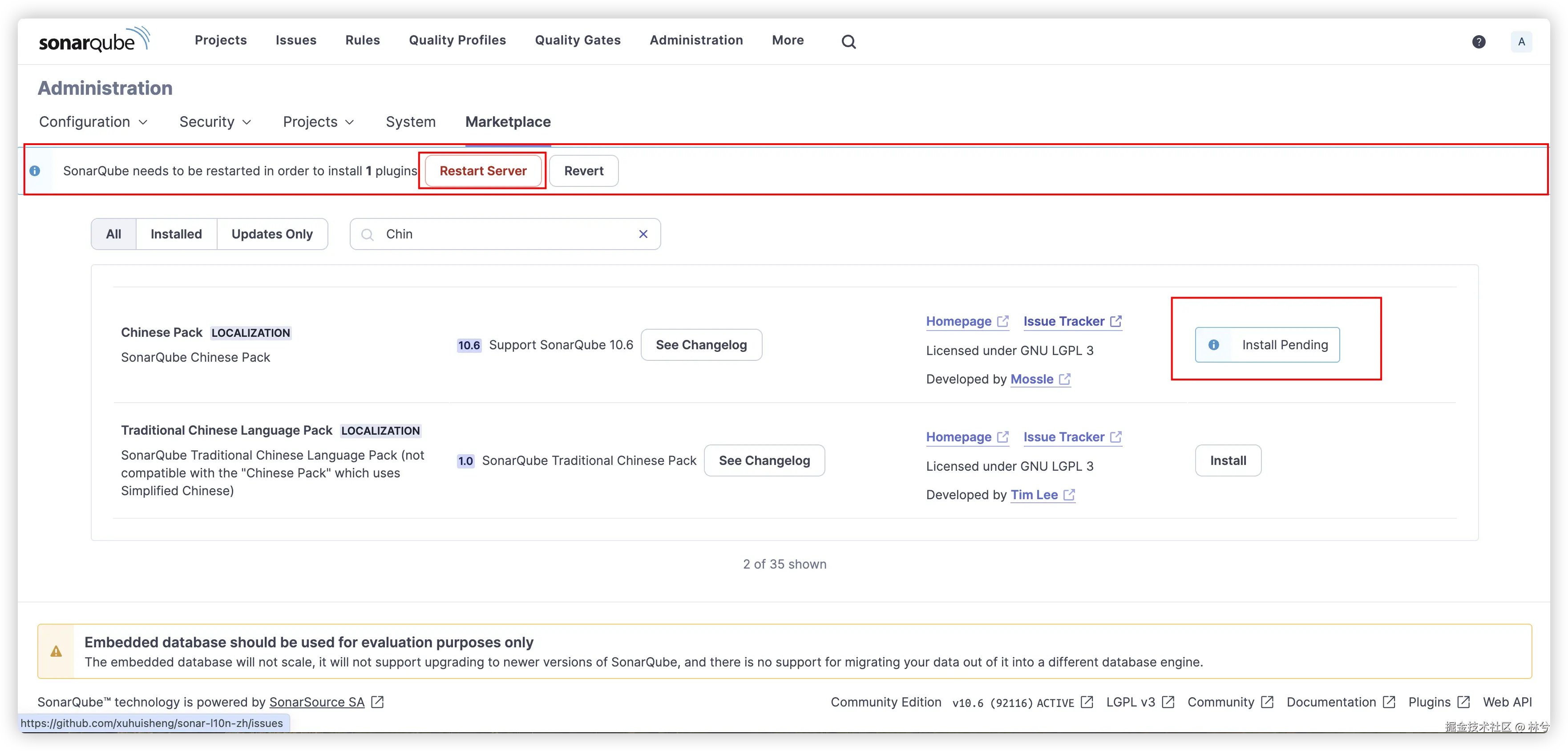
Task: Click external link icon next to Mossle
Action: [x=1065, y=379]
